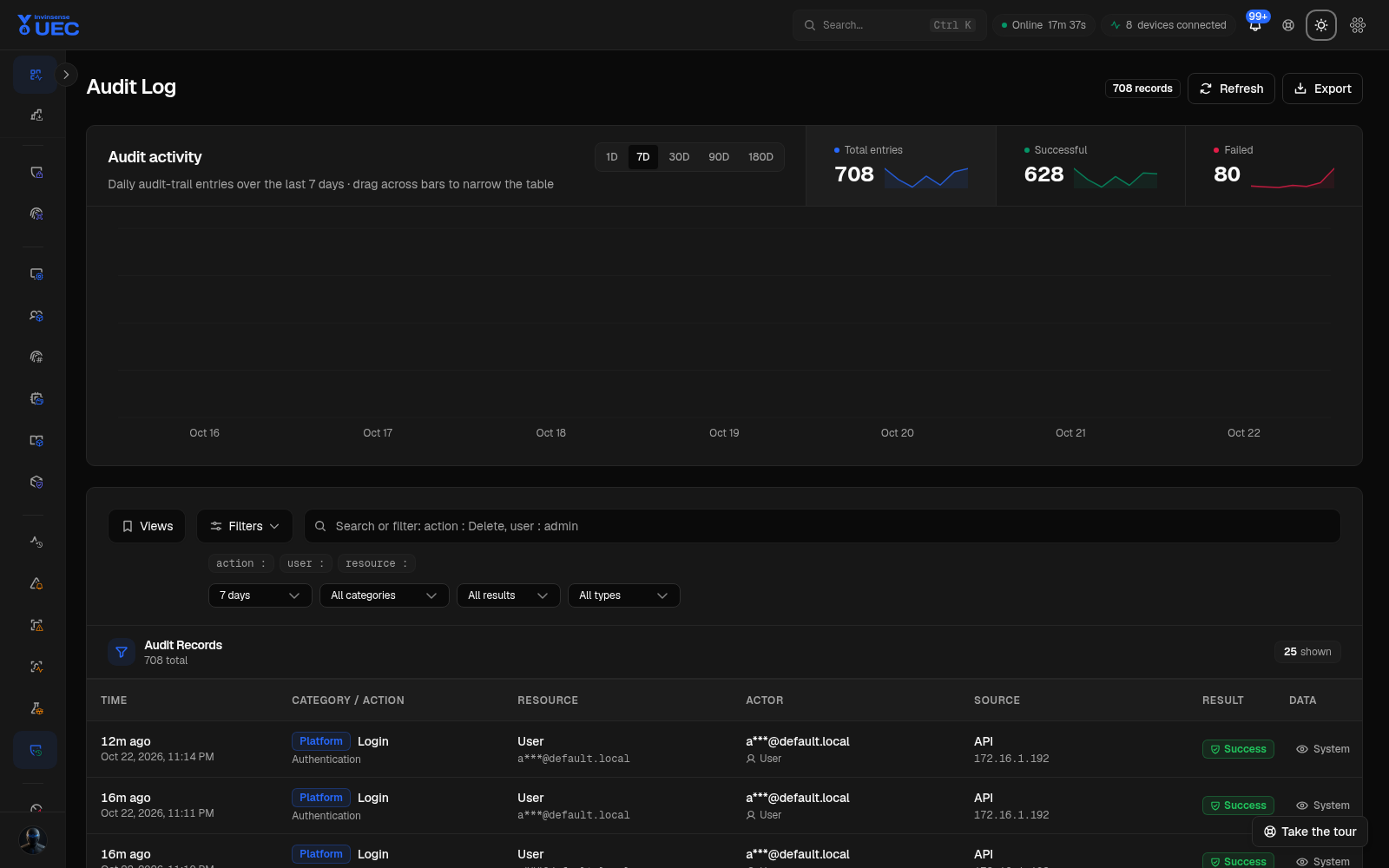Click Oct 19 label on chart axis
The height and width of the screenshot is (868, 1389).
724,433
